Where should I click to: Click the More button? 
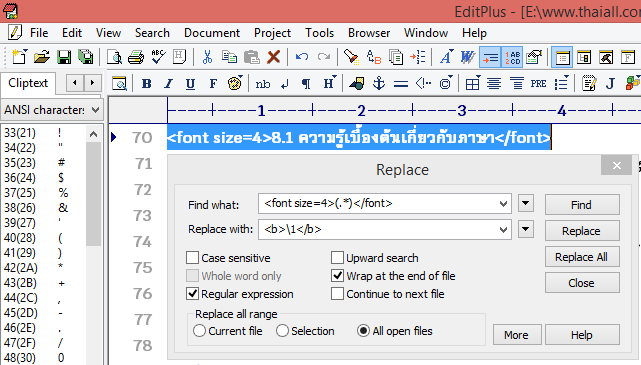click(x=517, y=335)
